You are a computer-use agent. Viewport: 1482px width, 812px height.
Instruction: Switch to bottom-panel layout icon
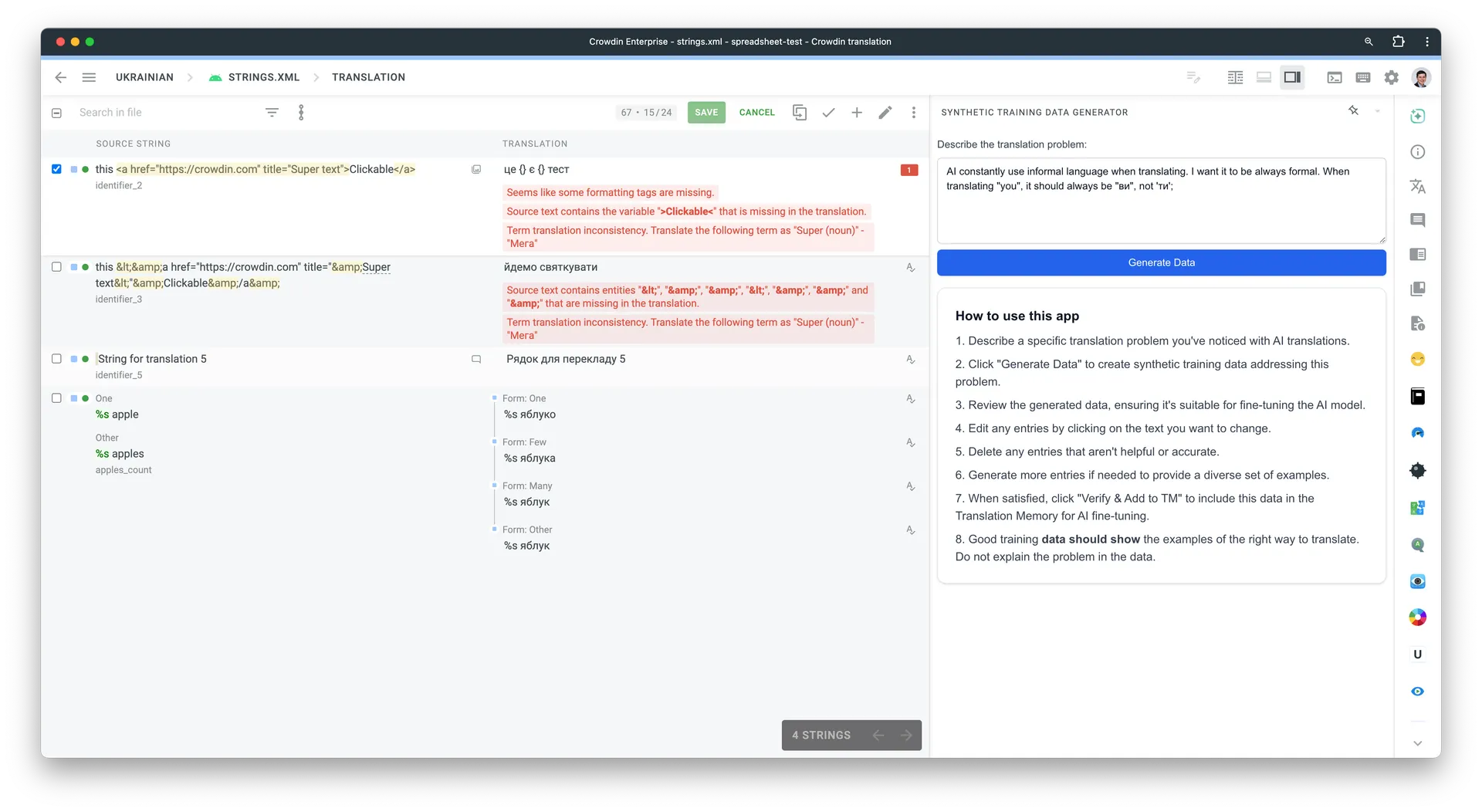pyautogui.click(x=1264, y=77)
